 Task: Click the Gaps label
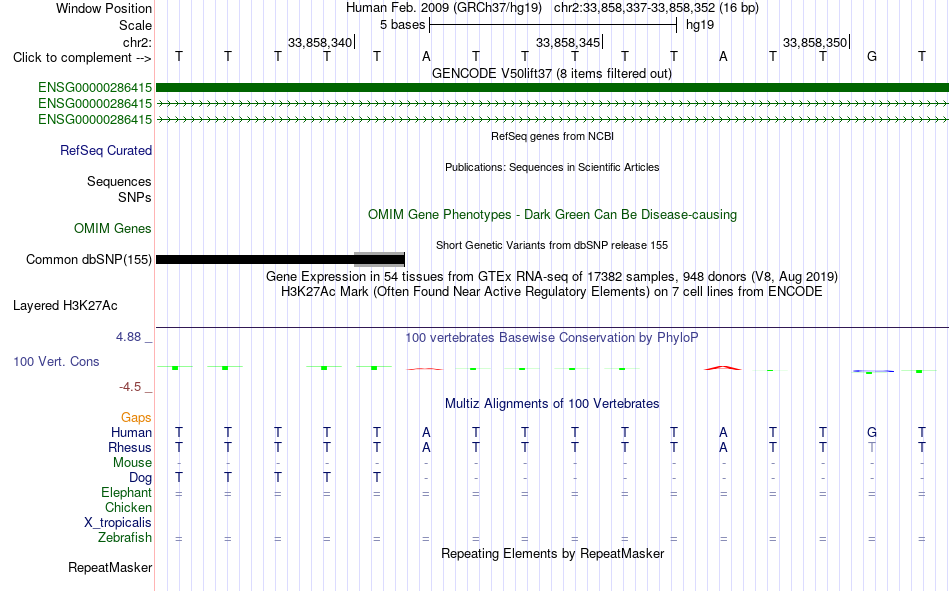click(136, 418)
